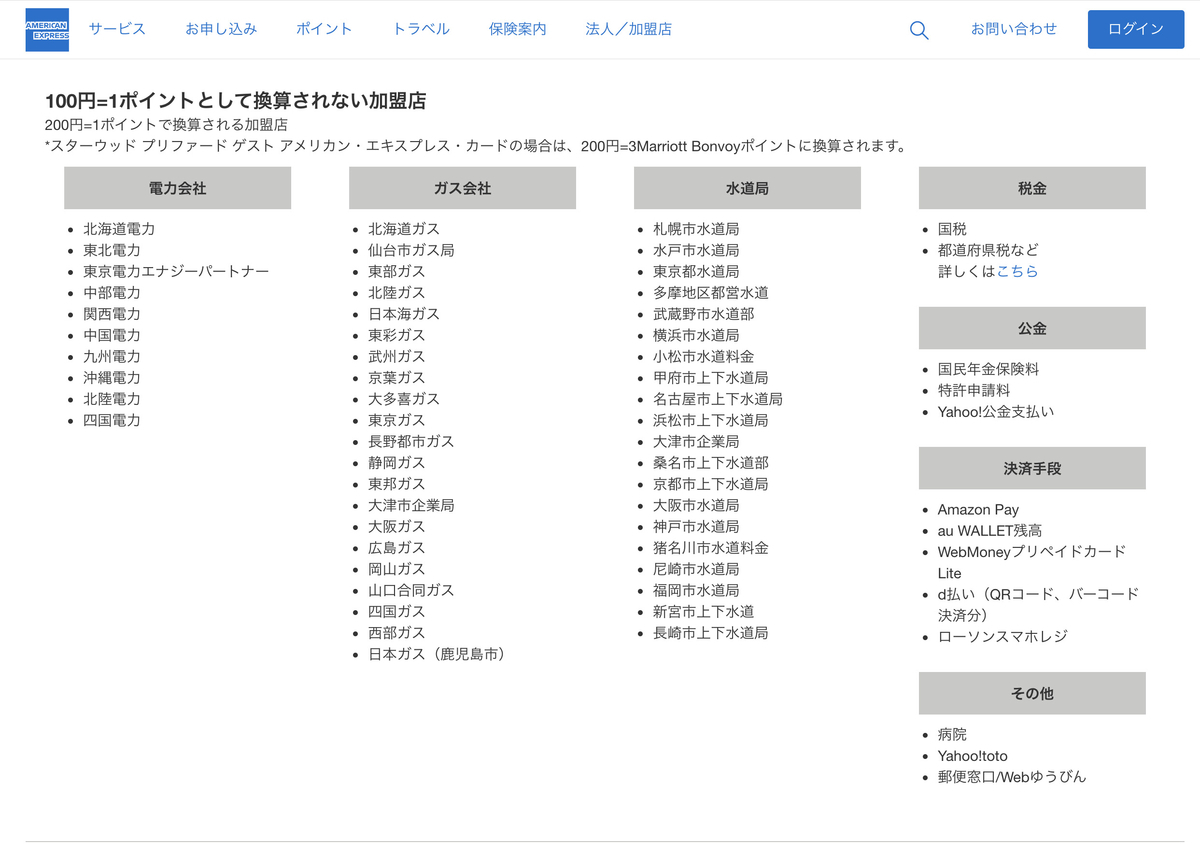Click the 長崎市上下水道局 entry
The image size is (1200, 844).
click(711, 633)
